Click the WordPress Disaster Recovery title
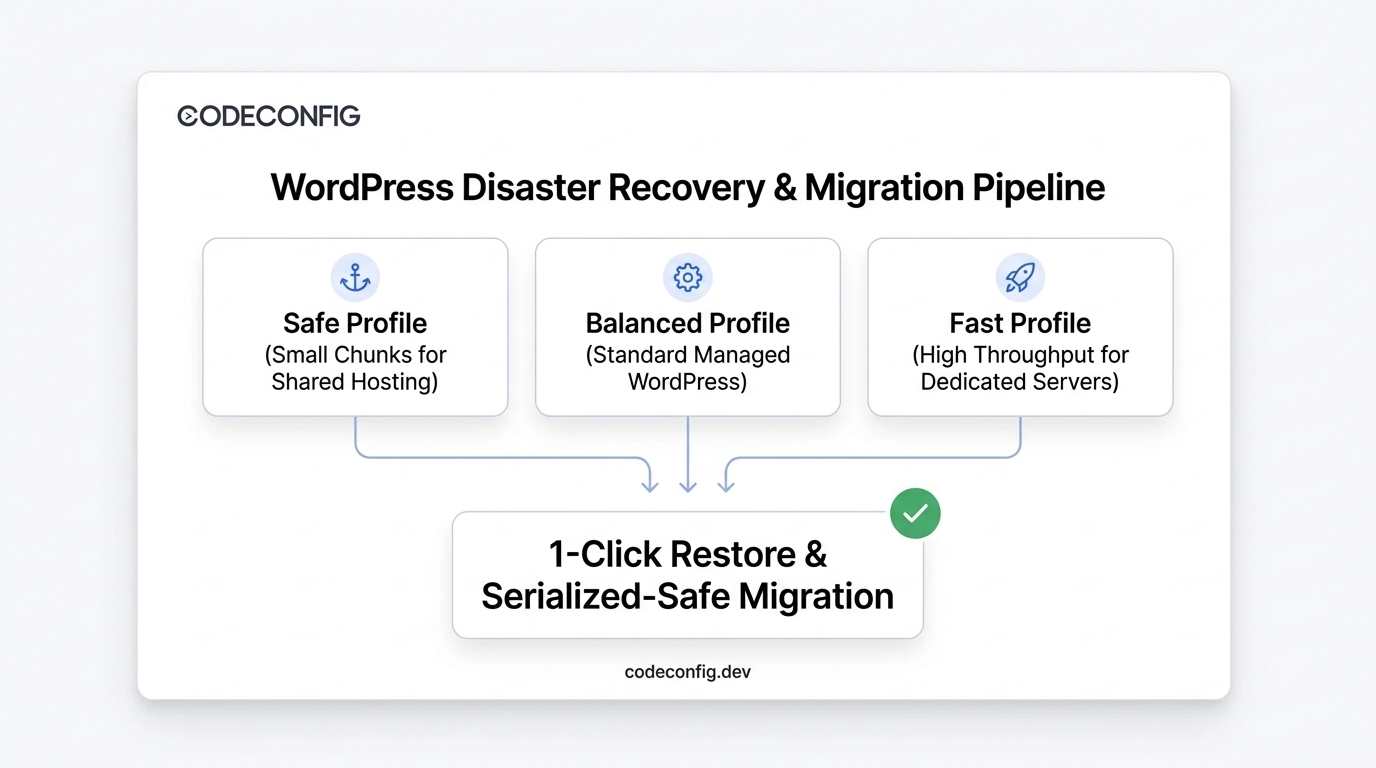The width and height of the screenshot is (1376, 768). coord(688,187)
